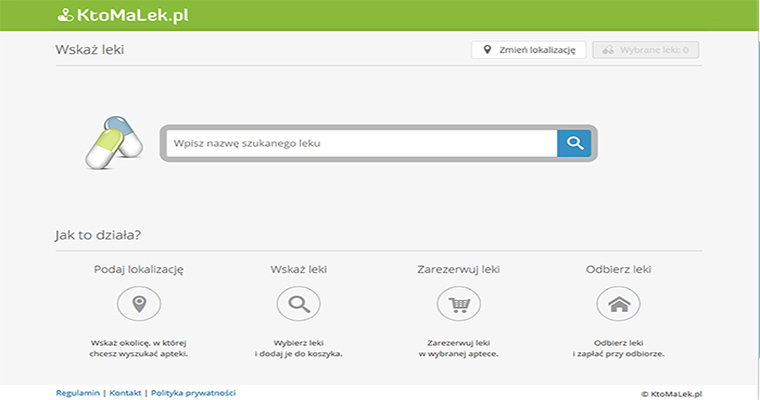Click the magnifier icon under Wskaż leki step

click(x=298, y=302)
